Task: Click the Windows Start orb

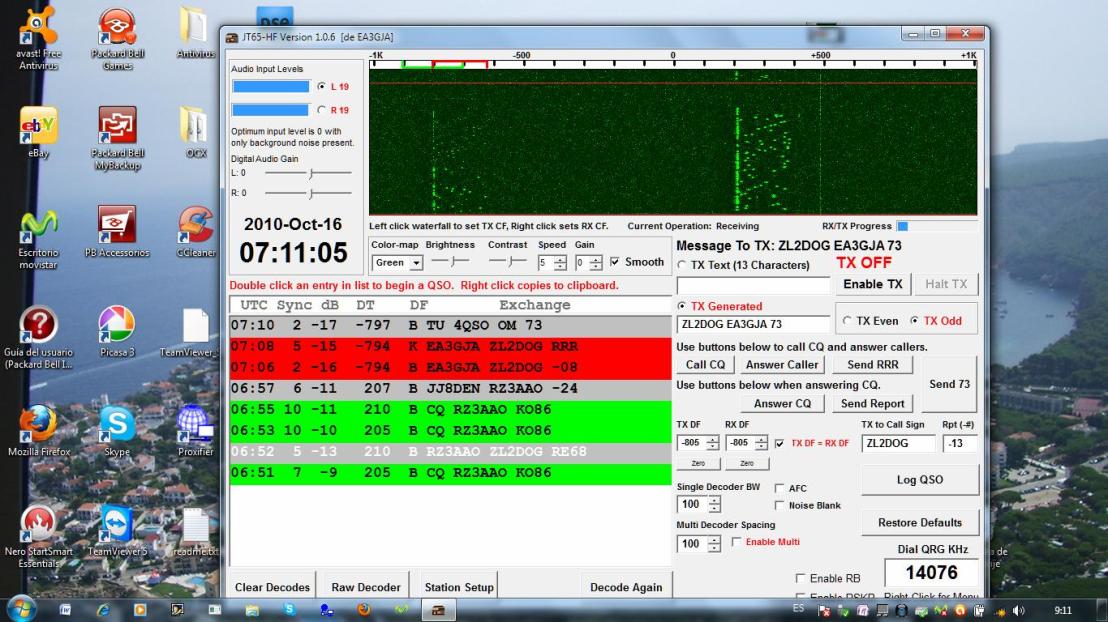Action: (x=22, y=609)
